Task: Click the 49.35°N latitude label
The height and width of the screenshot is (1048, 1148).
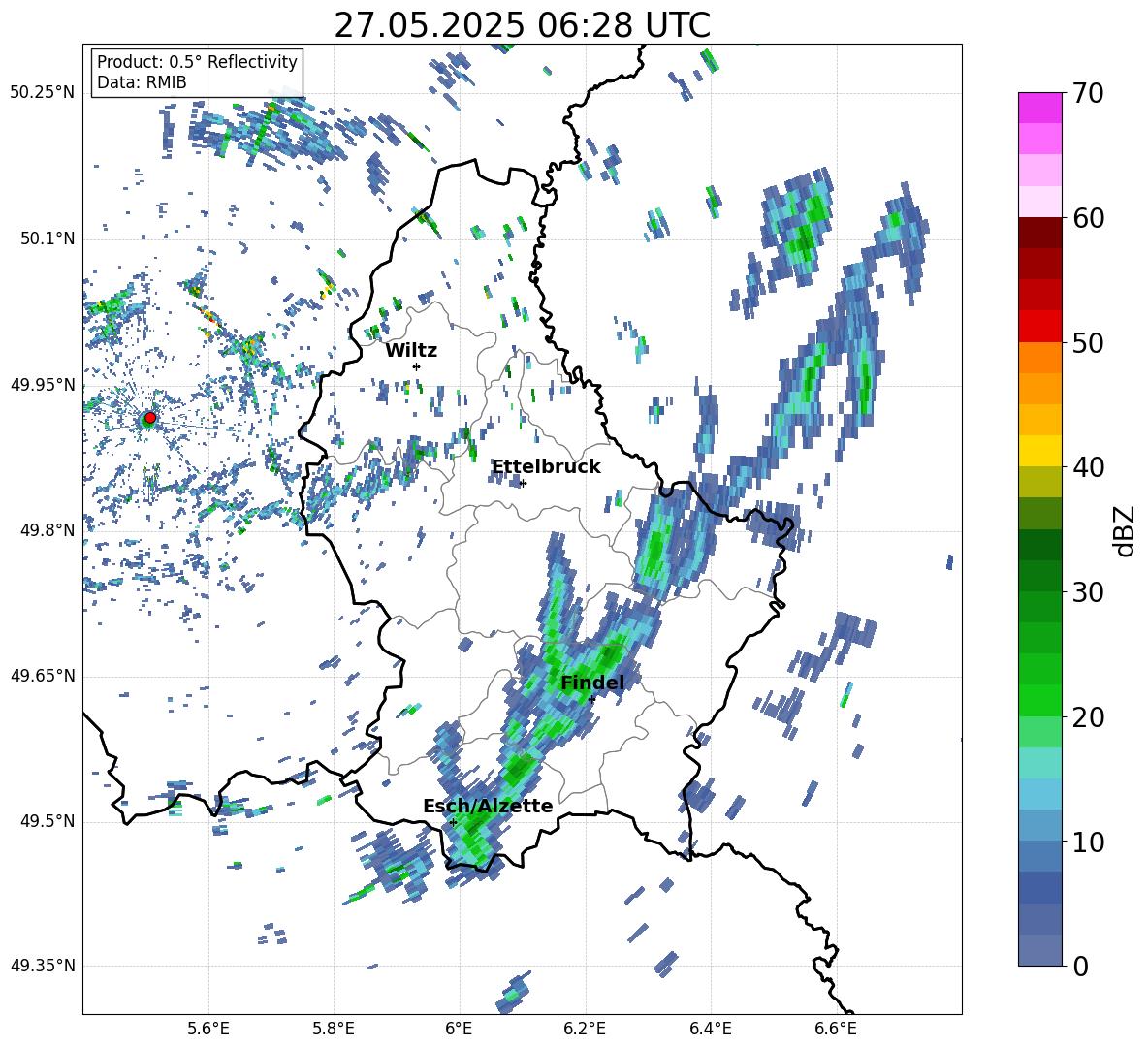Action: [x=43, y=966]
